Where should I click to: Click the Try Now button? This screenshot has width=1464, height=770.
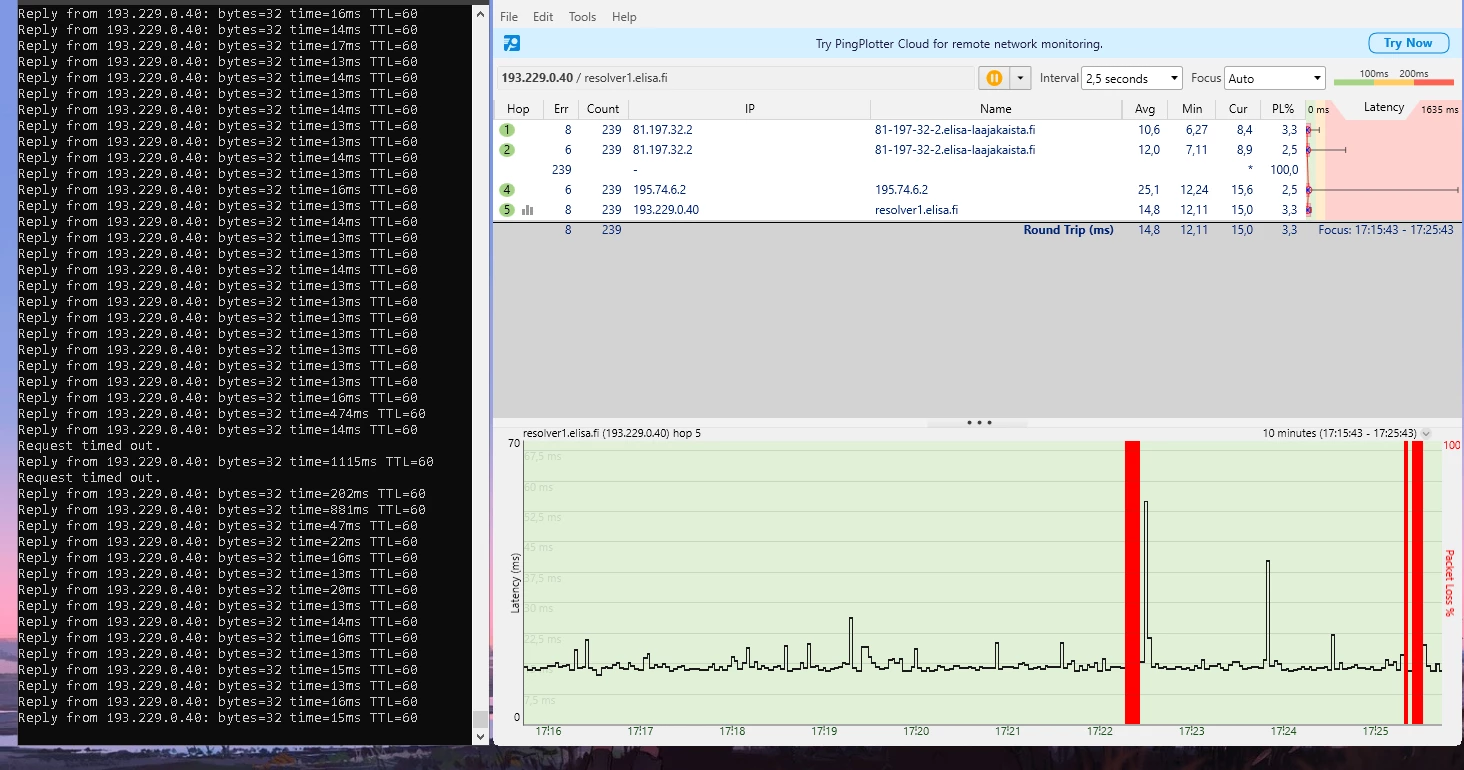tap(1408, 43)
